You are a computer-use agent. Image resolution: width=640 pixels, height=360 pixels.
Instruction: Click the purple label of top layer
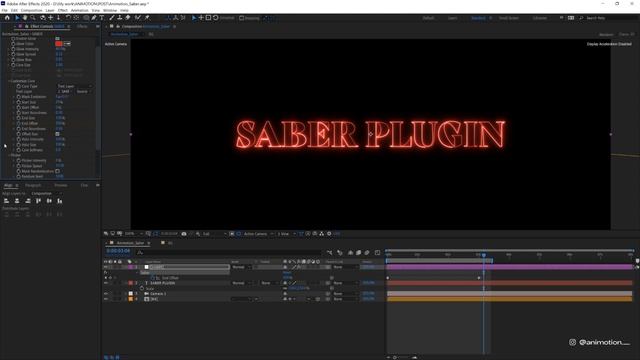(x=131, y=267)
